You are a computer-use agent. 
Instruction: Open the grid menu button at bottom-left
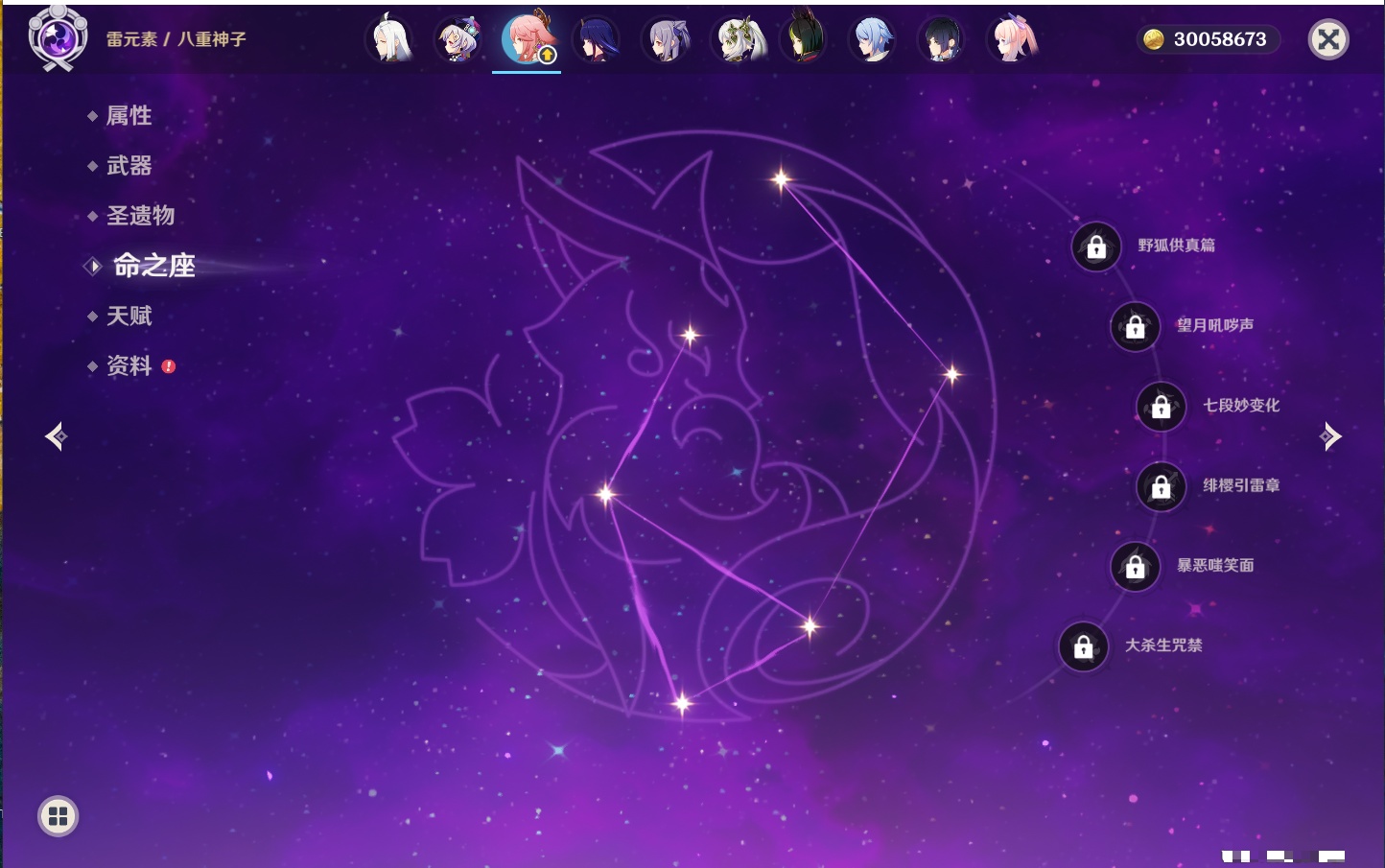(x=58, y=816)
